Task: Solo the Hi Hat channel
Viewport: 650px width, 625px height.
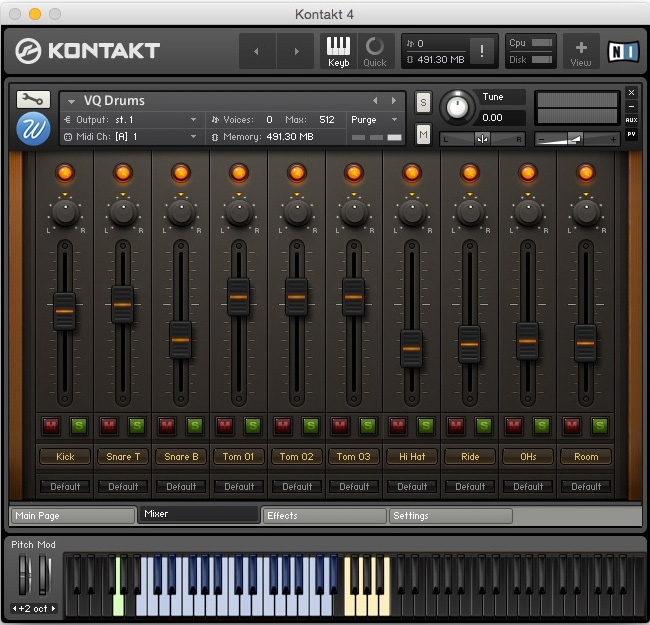Action: 426,426
